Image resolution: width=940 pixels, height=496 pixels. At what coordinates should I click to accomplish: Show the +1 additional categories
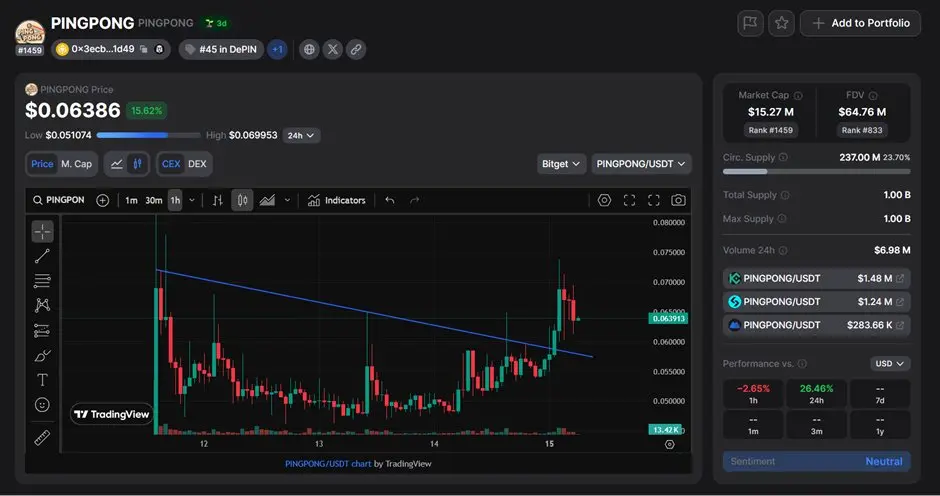click(x=277, y=49)
